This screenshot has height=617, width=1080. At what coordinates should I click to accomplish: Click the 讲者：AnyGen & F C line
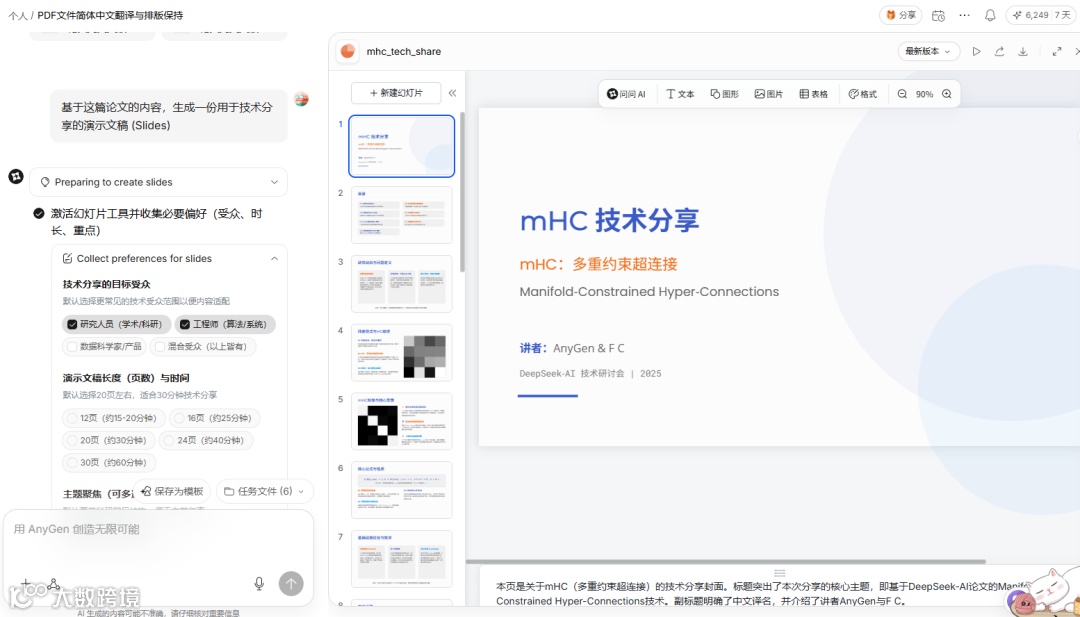pyautogui.click(x=572, y=348)
